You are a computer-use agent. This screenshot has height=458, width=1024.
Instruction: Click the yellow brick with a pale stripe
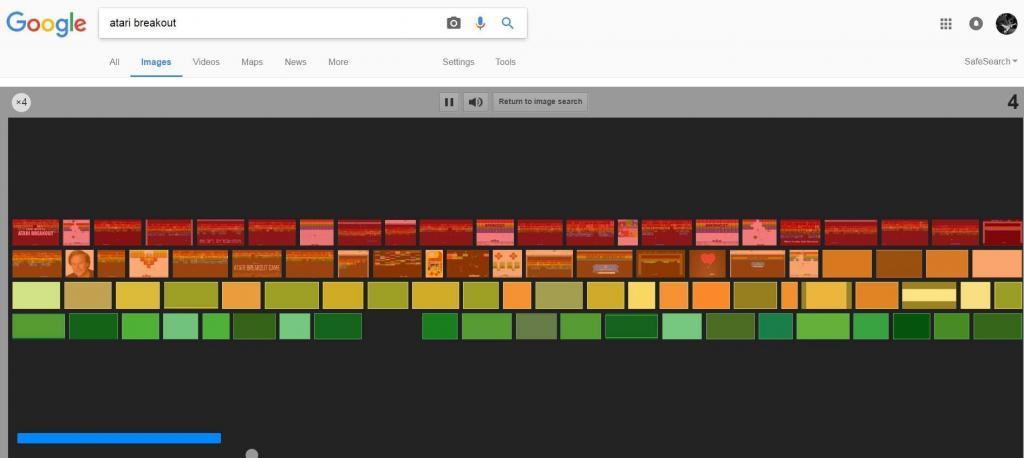point(929,295)
